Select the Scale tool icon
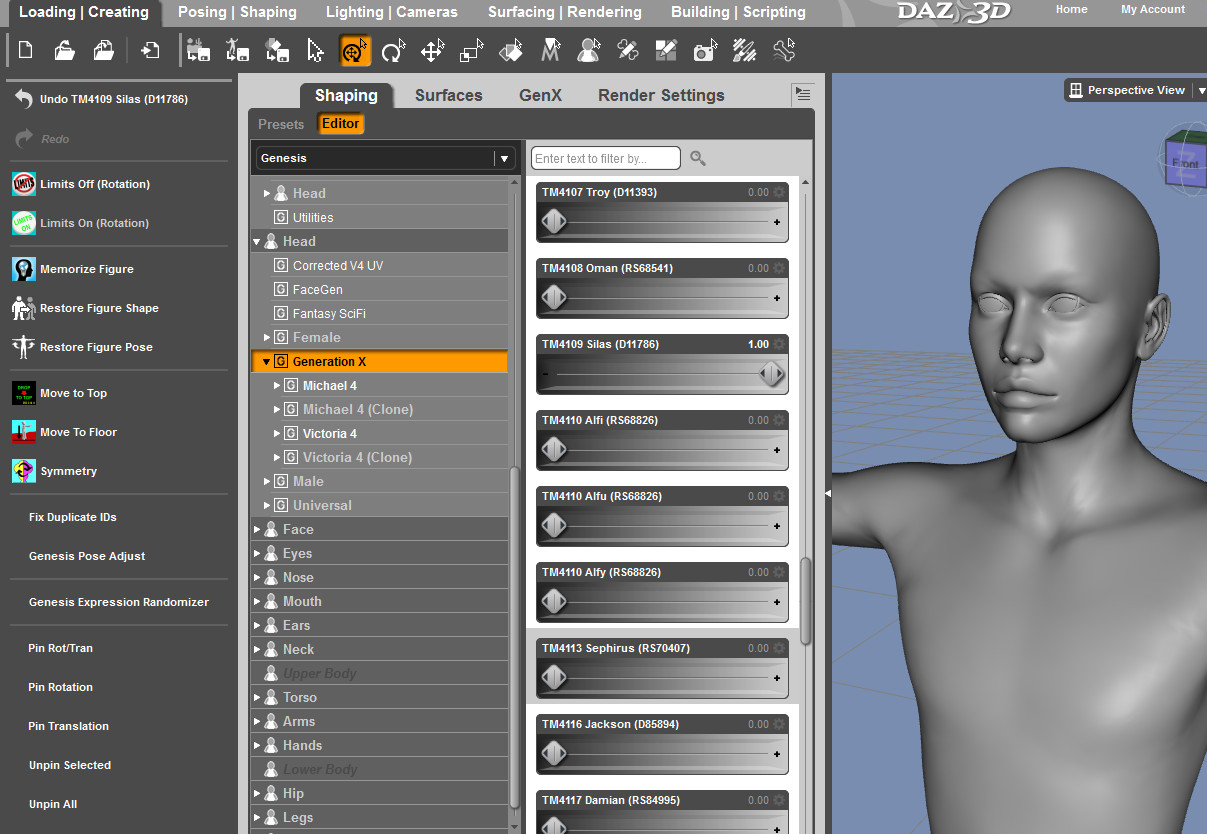The width and height of the screenshot is (1207, 834). 471,50
